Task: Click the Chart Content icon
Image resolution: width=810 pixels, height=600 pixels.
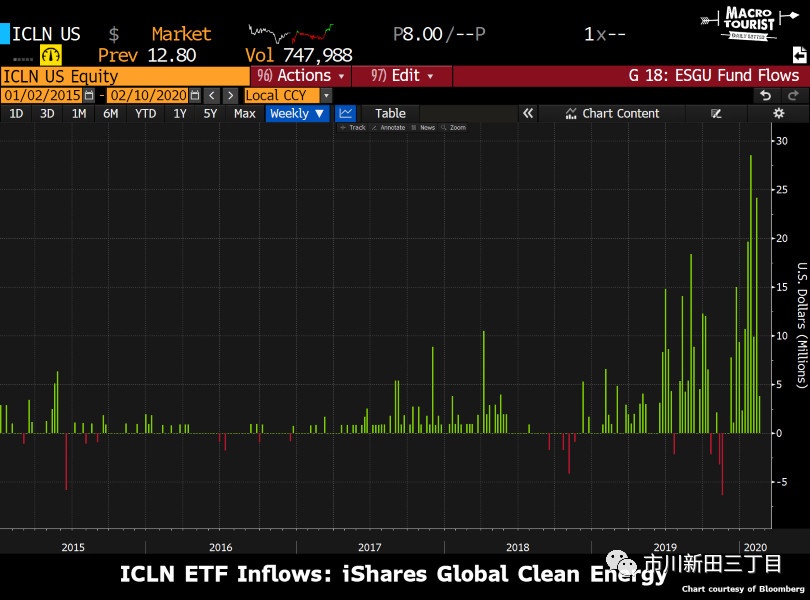Action: click(x=570, y=114)
